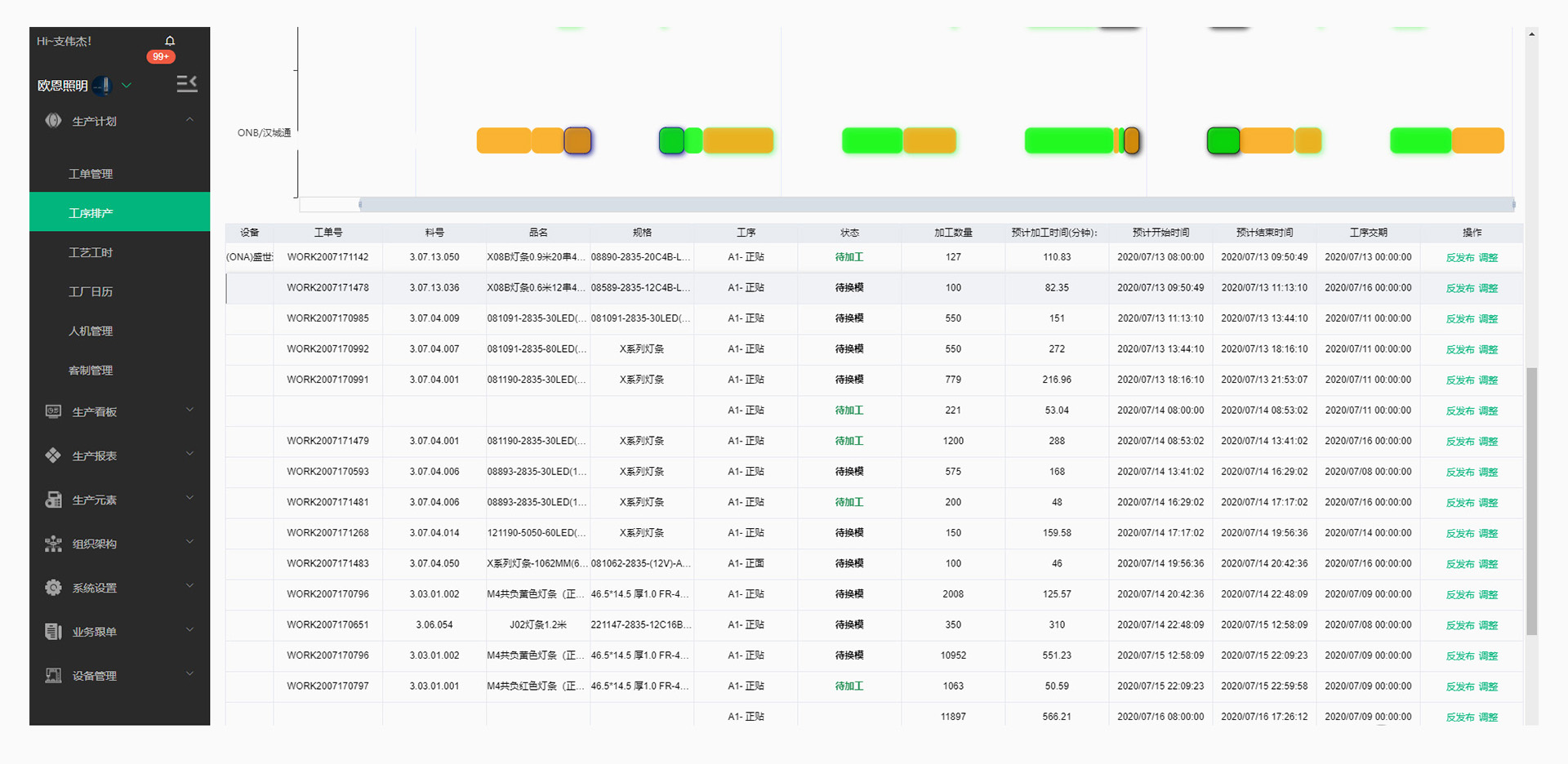1568x764 pixels.
Task: Click work order WORK2007170992 cell
Action: [327, 349]
